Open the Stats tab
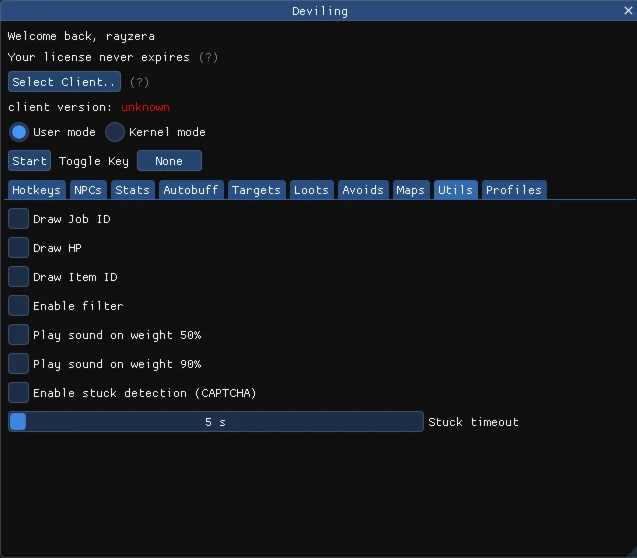 coord(132,190)
